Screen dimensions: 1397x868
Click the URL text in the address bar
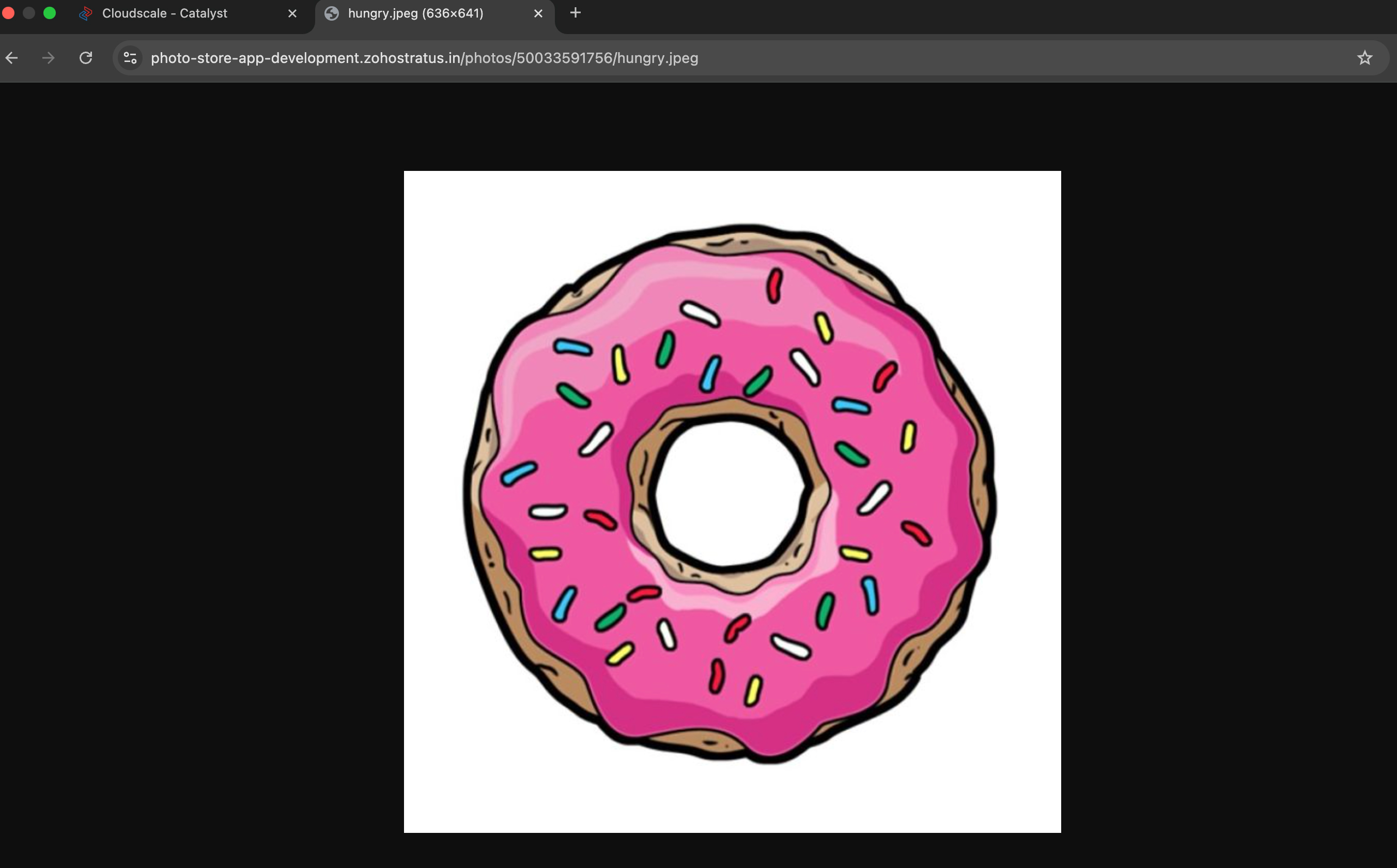pos(424,58)
